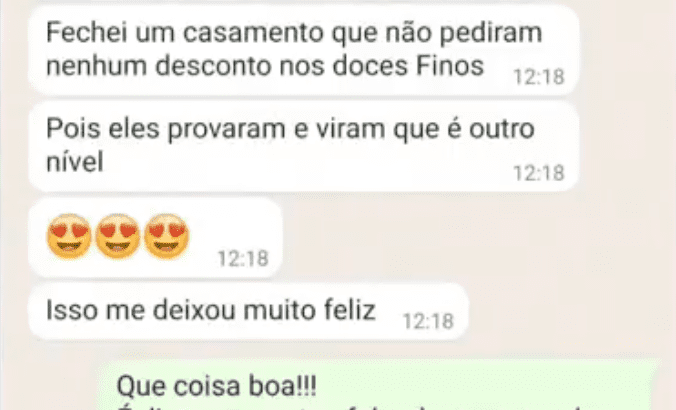Select the "Isso me deixou muito feliz" message
676x410 pixels.
(x=248, y=311)
